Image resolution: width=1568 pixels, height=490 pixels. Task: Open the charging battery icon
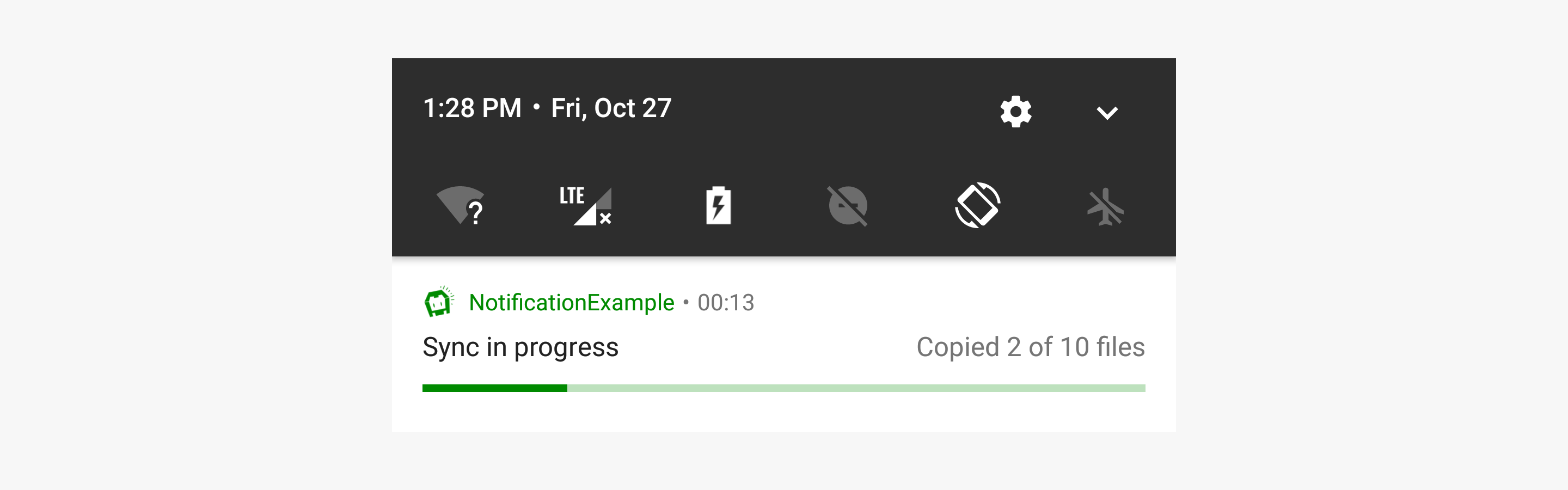[718, 206]
